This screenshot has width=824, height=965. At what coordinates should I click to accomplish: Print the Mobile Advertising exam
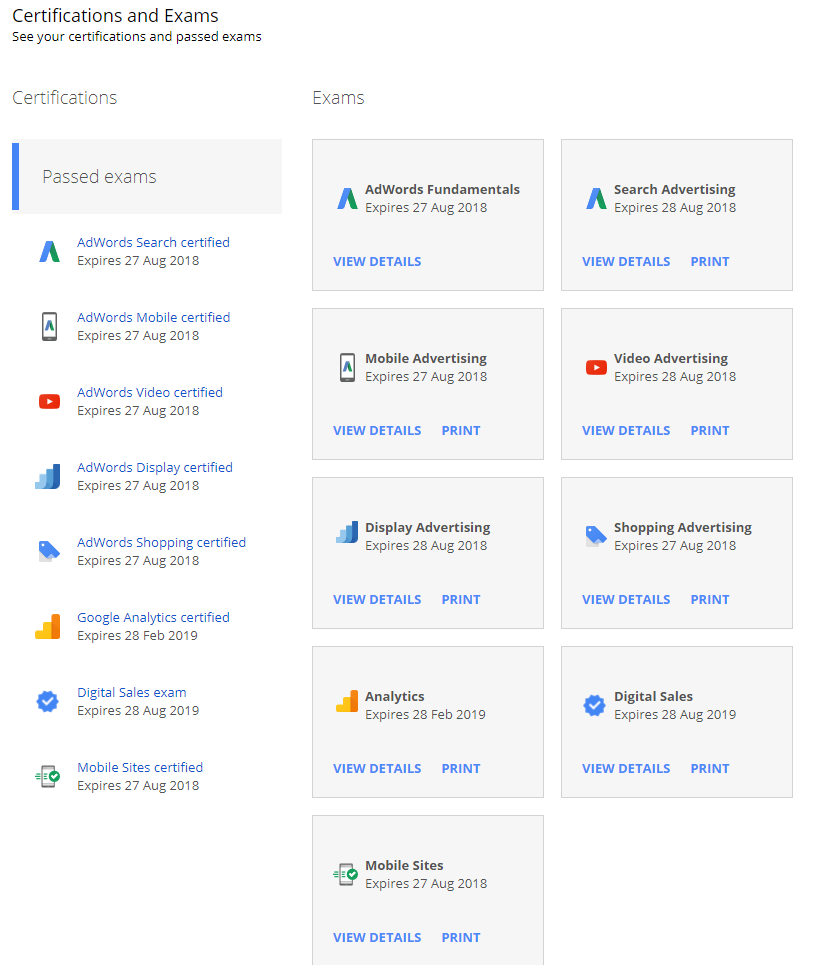click(461, 431)
